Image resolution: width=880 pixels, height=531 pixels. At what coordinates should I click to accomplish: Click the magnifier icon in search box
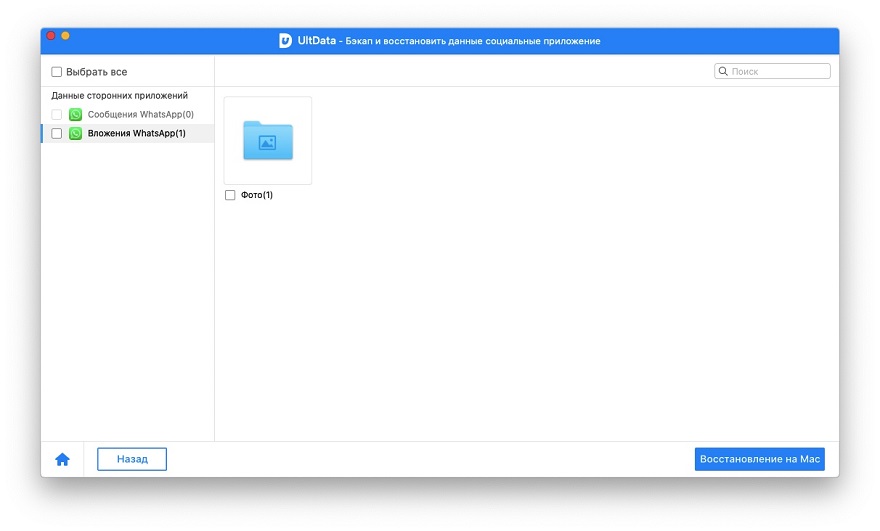pyautogui.click(x=723, y=71)
